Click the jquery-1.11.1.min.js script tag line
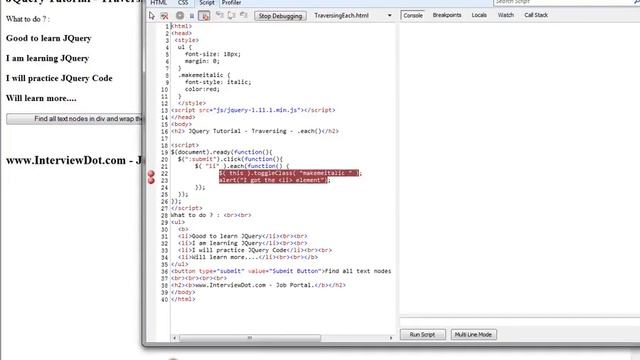Screen dimensions: 640x360 [253, 110]
